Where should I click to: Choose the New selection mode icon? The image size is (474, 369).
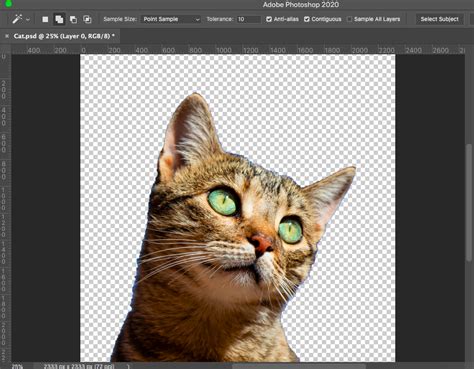point(45,19)
